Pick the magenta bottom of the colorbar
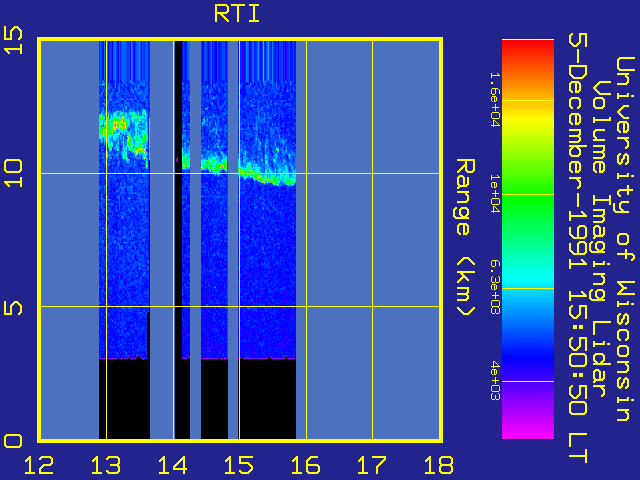The width and height of the screenshot is (640, 480). 528,431
